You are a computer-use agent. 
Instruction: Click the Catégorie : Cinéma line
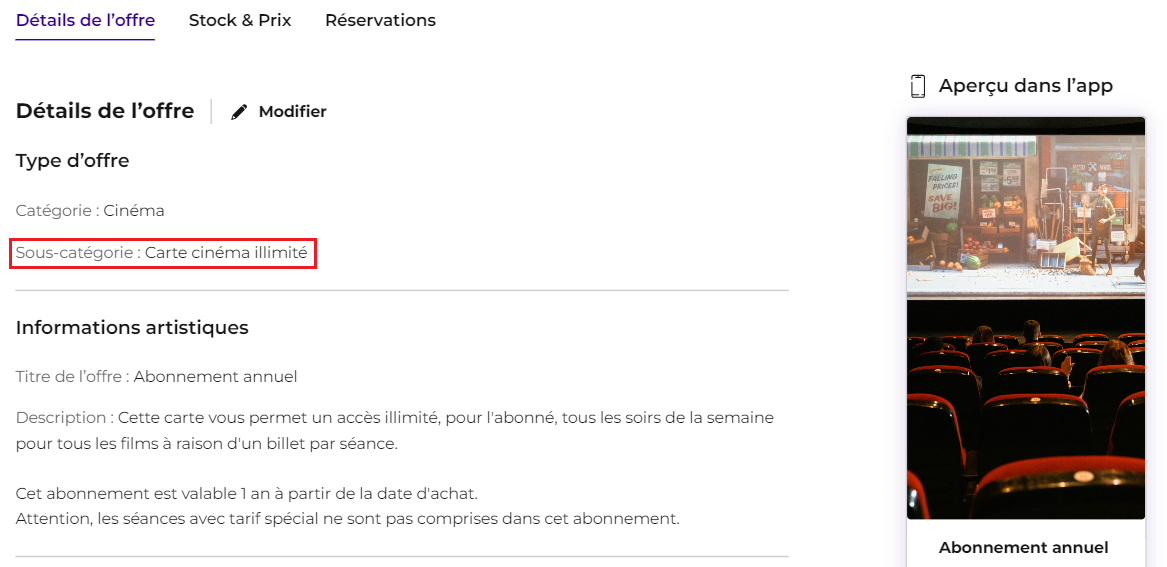coord(90,211)
